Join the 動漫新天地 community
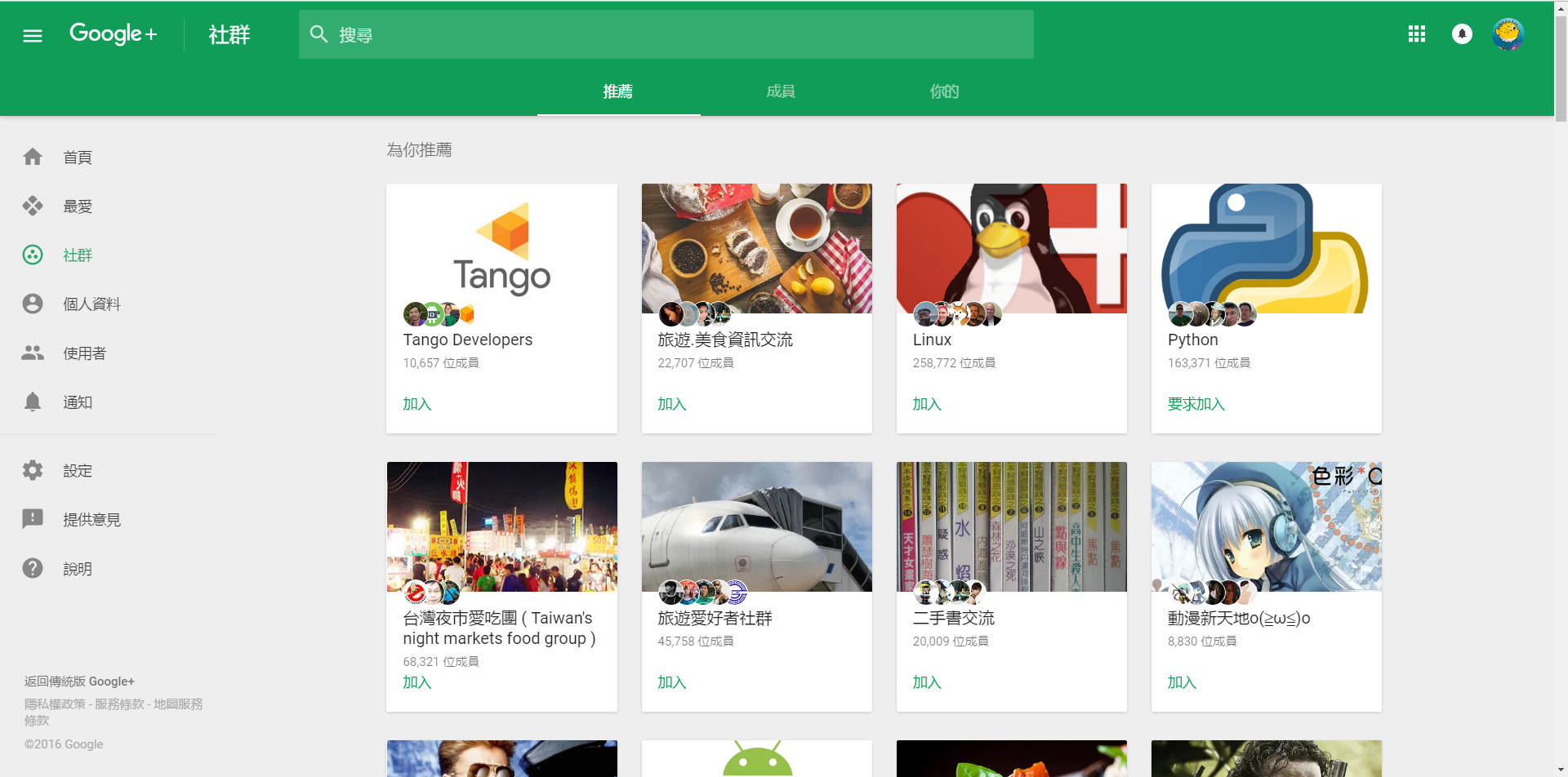The width and height of the screenshot is (1568, 777). click(x=1182, y=682)
